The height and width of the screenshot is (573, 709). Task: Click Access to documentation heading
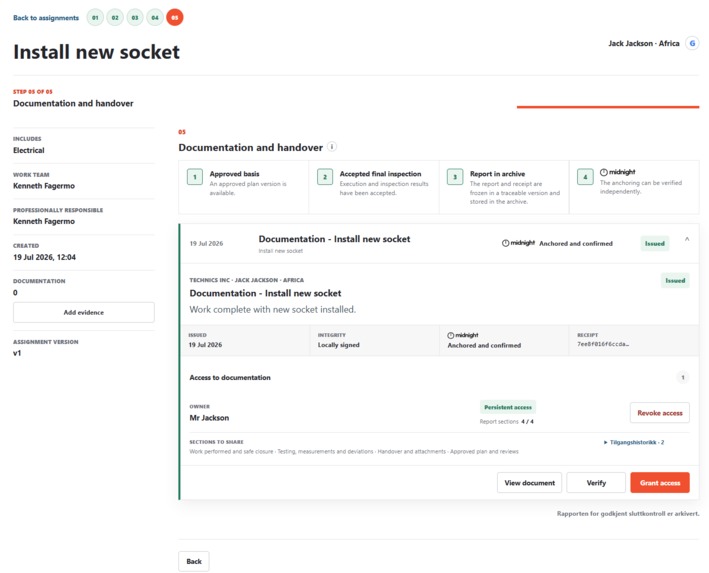230,377
